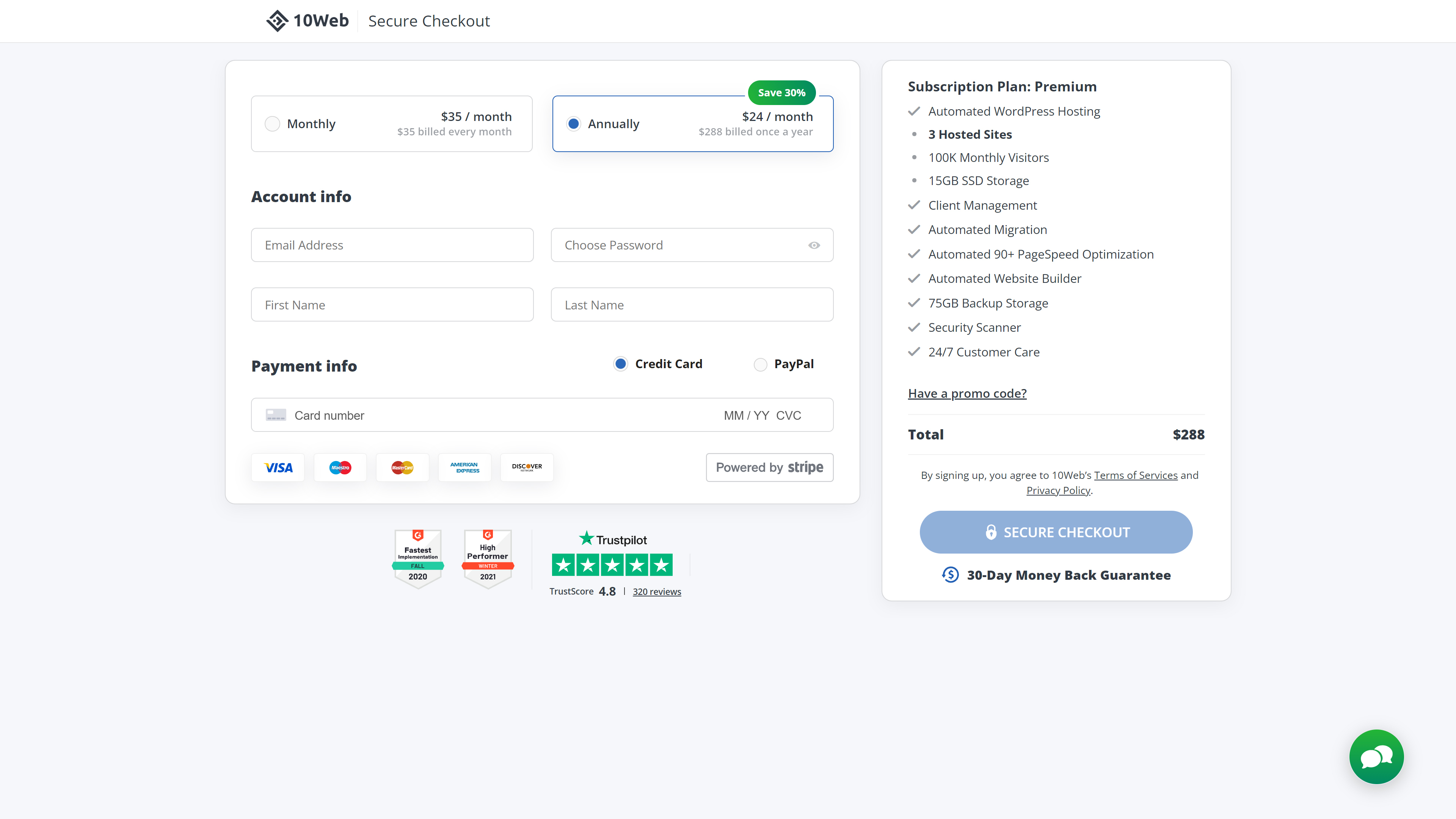Show password with the eye icon
1456x819 pixels.
click(814, 245)
